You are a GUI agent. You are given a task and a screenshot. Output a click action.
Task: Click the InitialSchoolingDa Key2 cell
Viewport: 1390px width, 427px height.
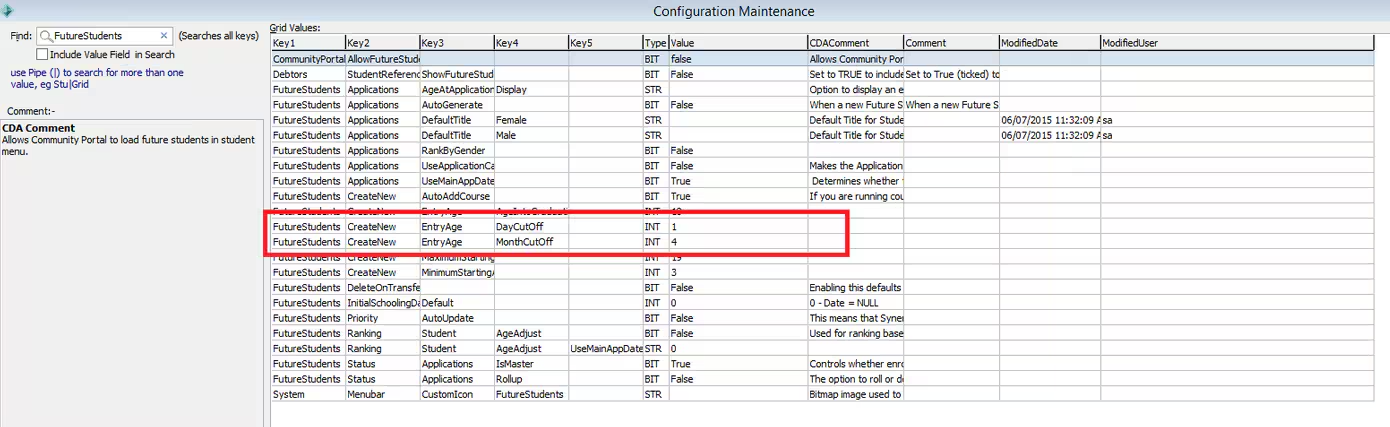(x=382, y=303)
